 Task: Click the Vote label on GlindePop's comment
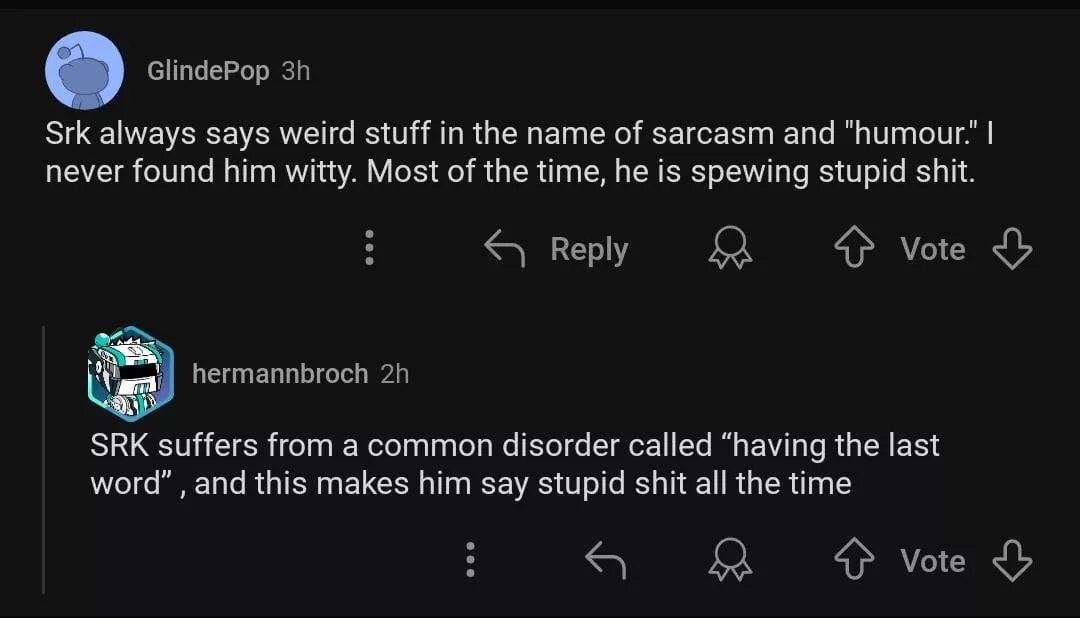pos(932,249)
